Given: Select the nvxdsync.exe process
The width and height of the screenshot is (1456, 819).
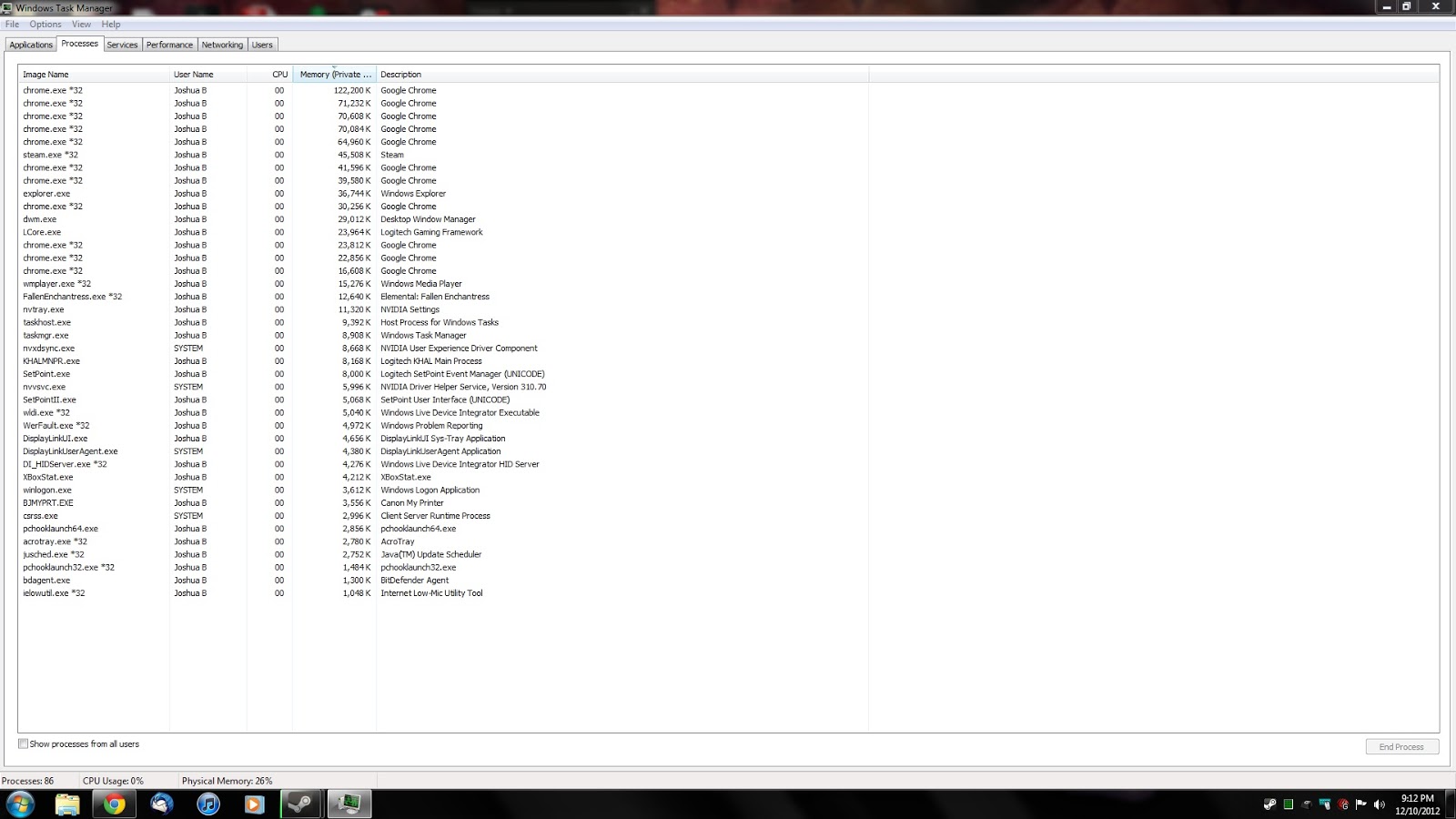Looking at the screenshot, I should pyautogui.click(x=48, y=349).
